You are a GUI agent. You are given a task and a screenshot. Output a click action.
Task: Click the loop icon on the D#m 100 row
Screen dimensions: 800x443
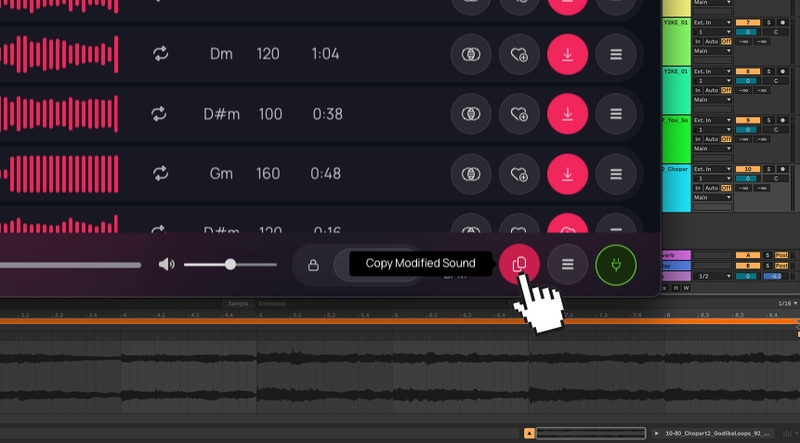pos(159,113)
